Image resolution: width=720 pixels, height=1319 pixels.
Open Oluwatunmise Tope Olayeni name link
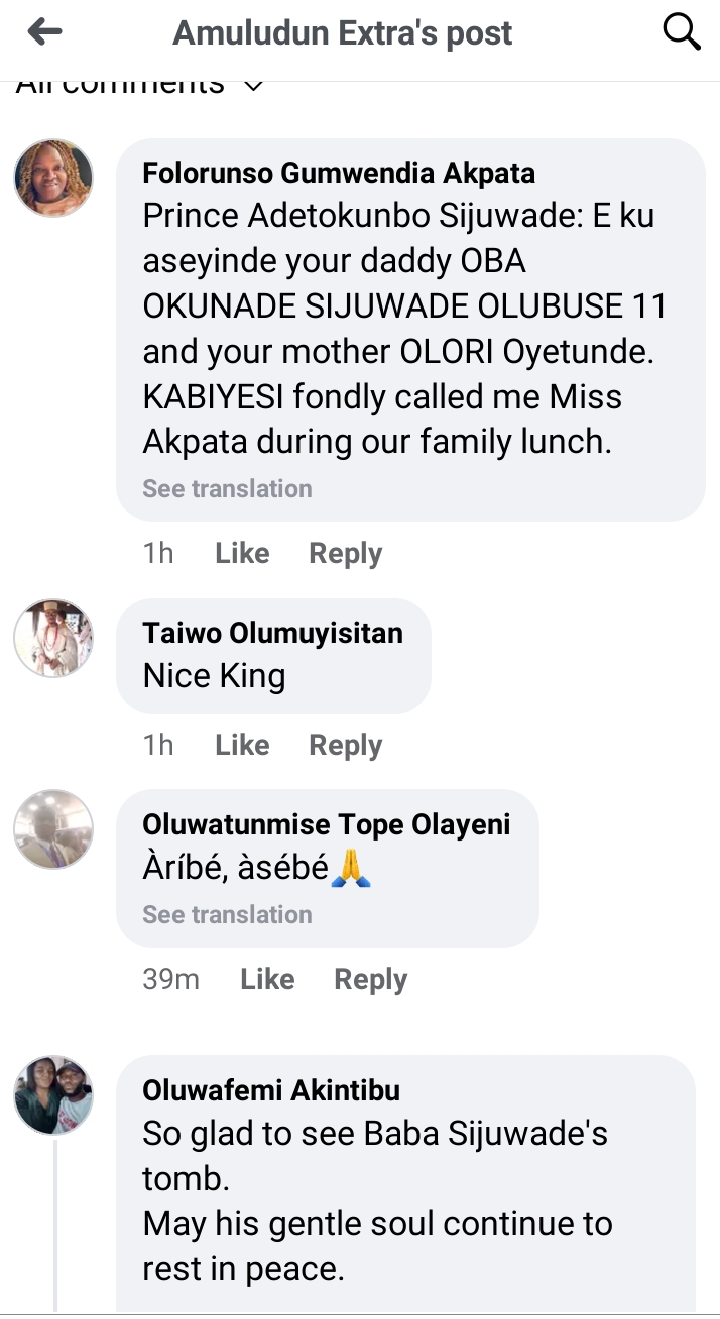326,824
